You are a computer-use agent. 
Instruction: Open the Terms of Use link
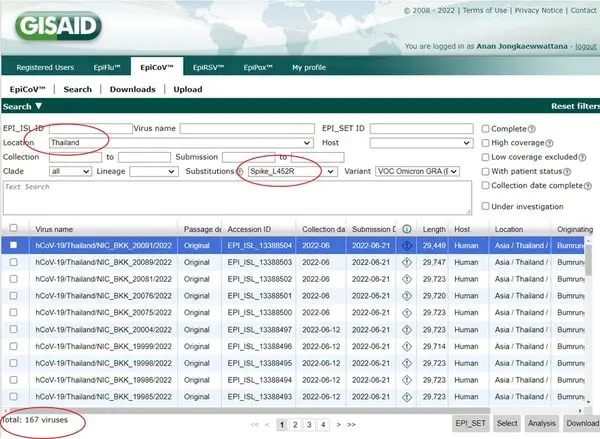(485, 10)
